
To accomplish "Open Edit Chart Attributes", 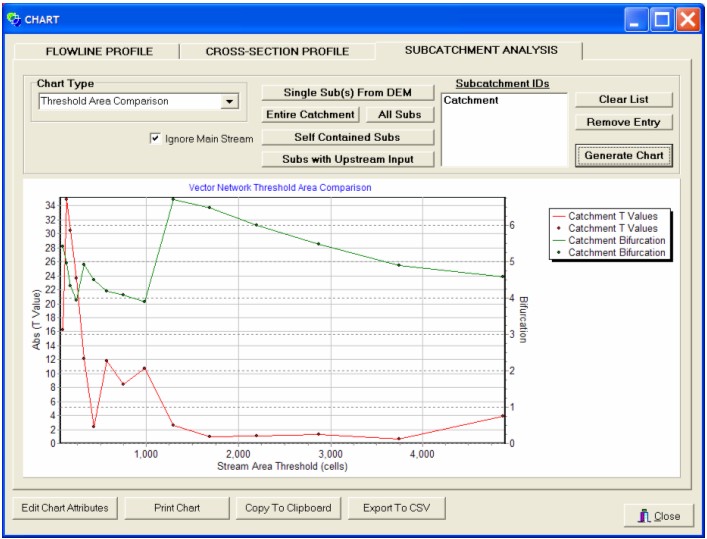I will tap(66, 508).
